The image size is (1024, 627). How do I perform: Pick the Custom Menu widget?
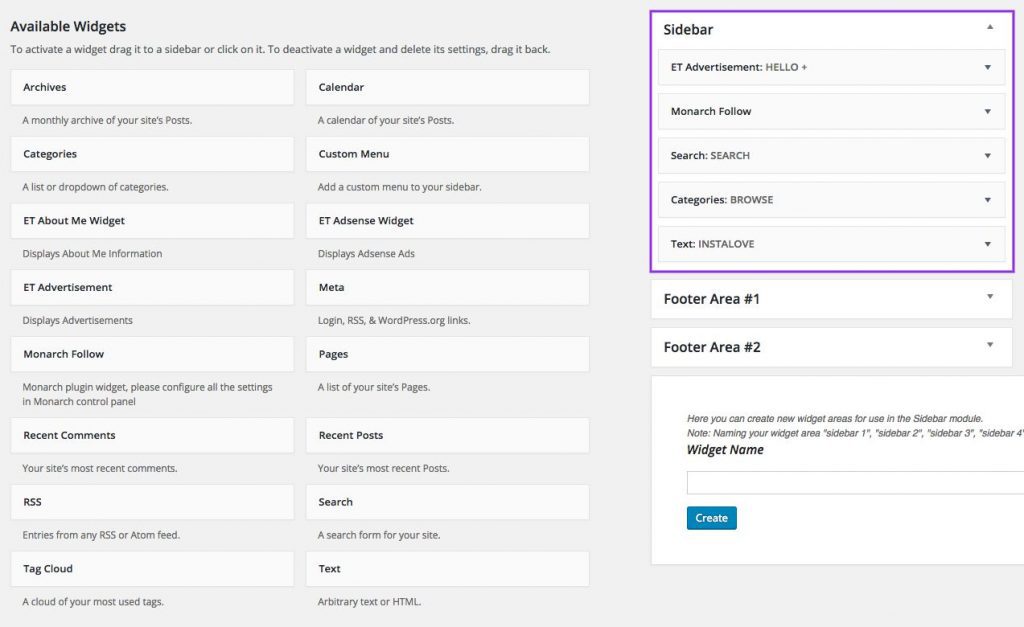(447, 154)
